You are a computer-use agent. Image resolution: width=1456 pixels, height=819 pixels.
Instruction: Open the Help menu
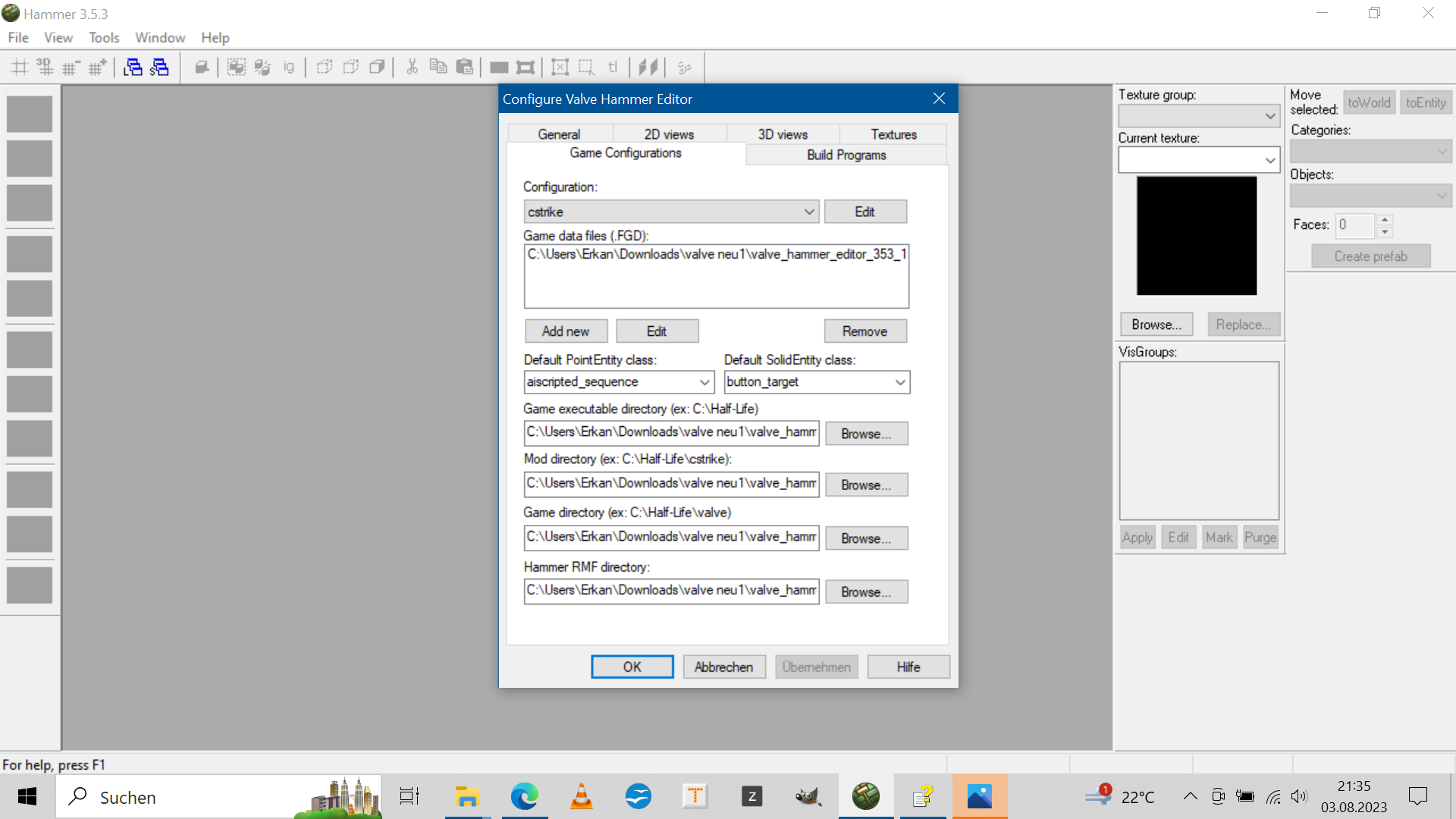(215, 37)
